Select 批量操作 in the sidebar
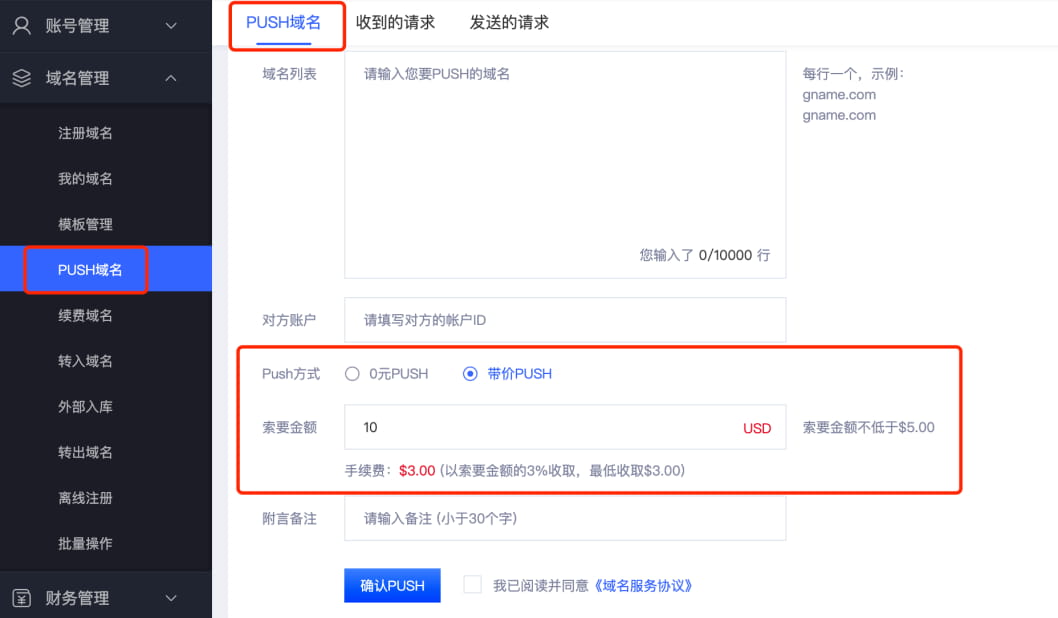This screenshot has height=618, width=1058. point(85,542)
